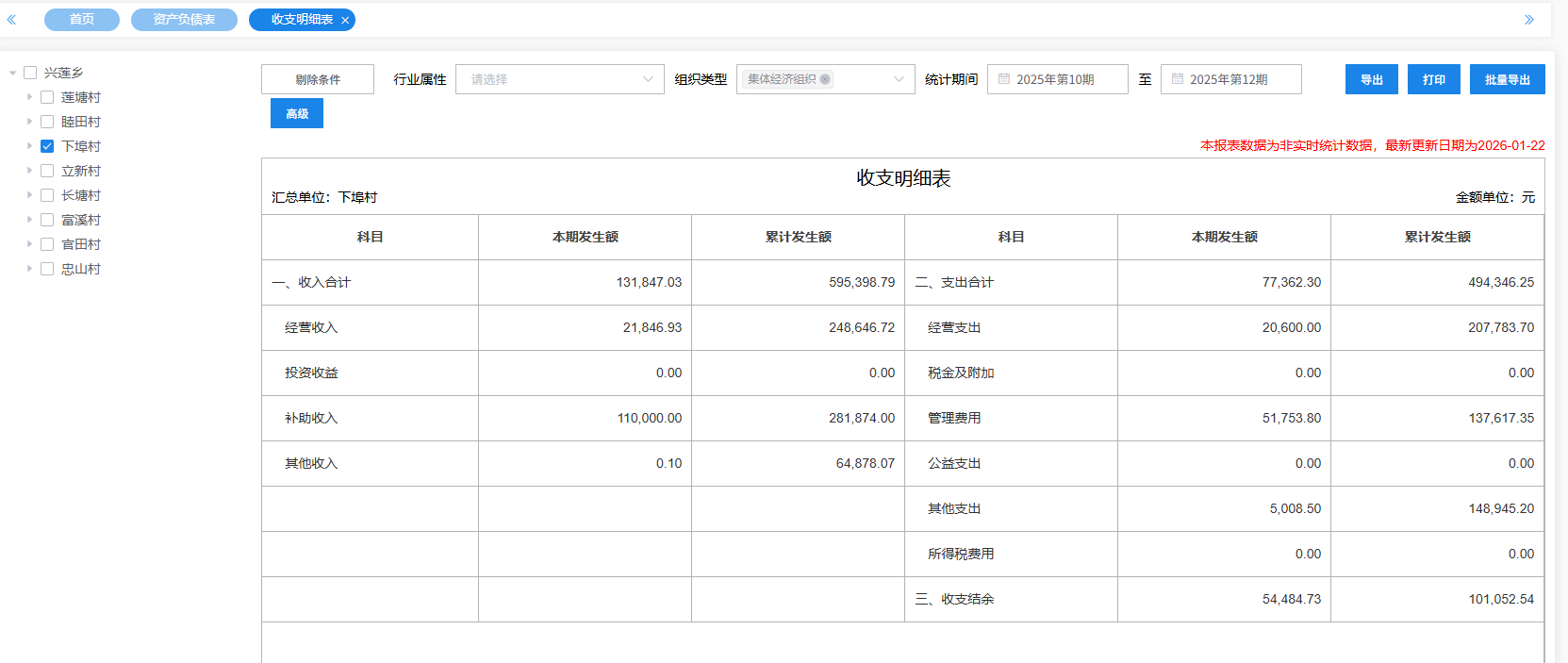Open the 行业属性 dropdown
1568x663 pixels.
tap(559, 79)
